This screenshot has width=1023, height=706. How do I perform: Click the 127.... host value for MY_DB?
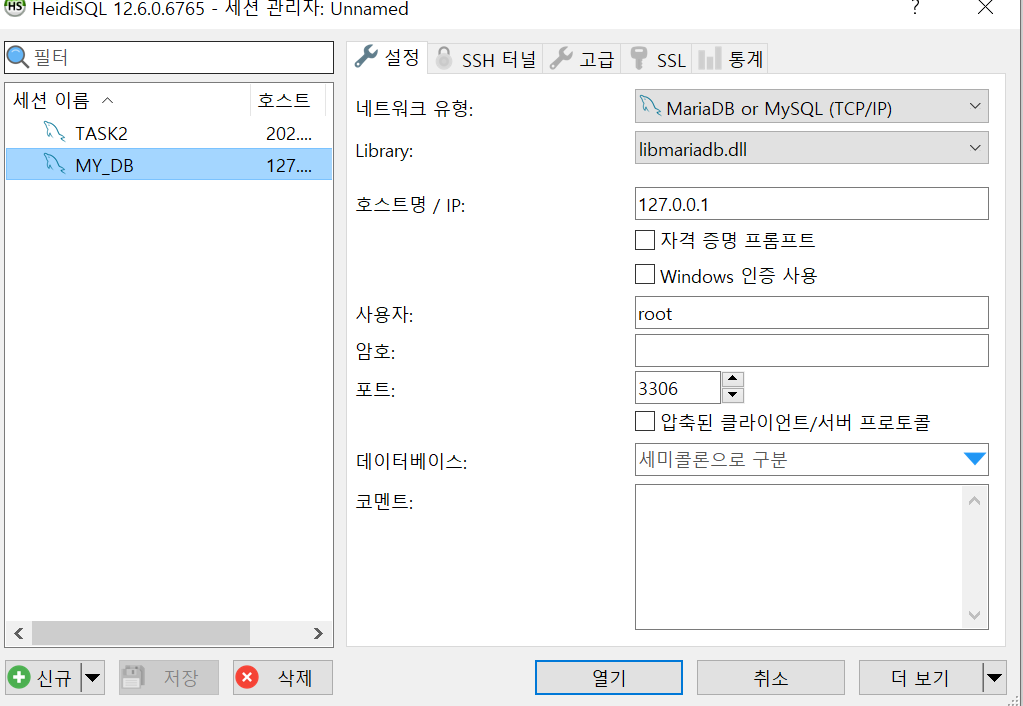289,164
